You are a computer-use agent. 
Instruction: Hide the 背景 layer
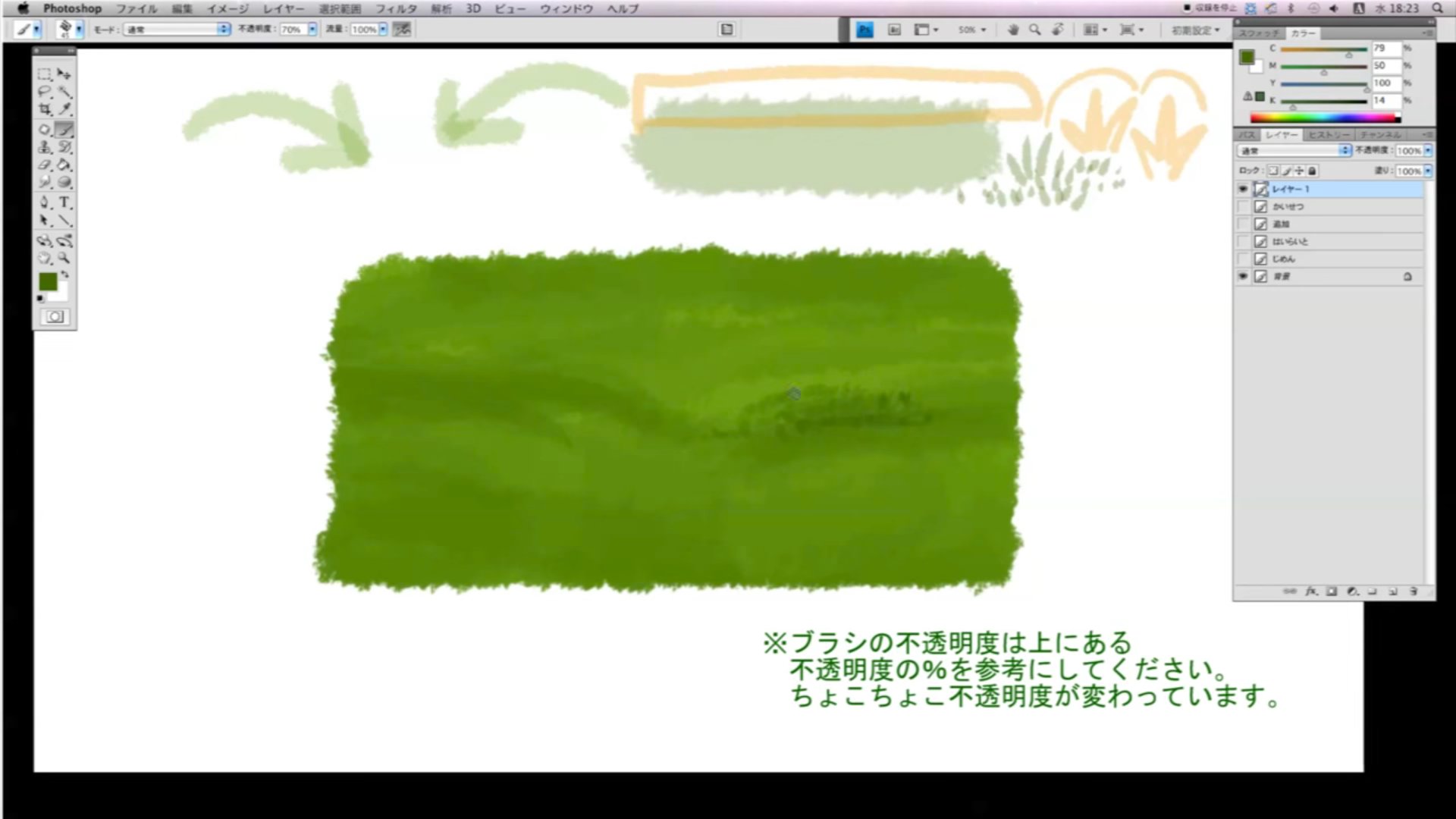1242,277
